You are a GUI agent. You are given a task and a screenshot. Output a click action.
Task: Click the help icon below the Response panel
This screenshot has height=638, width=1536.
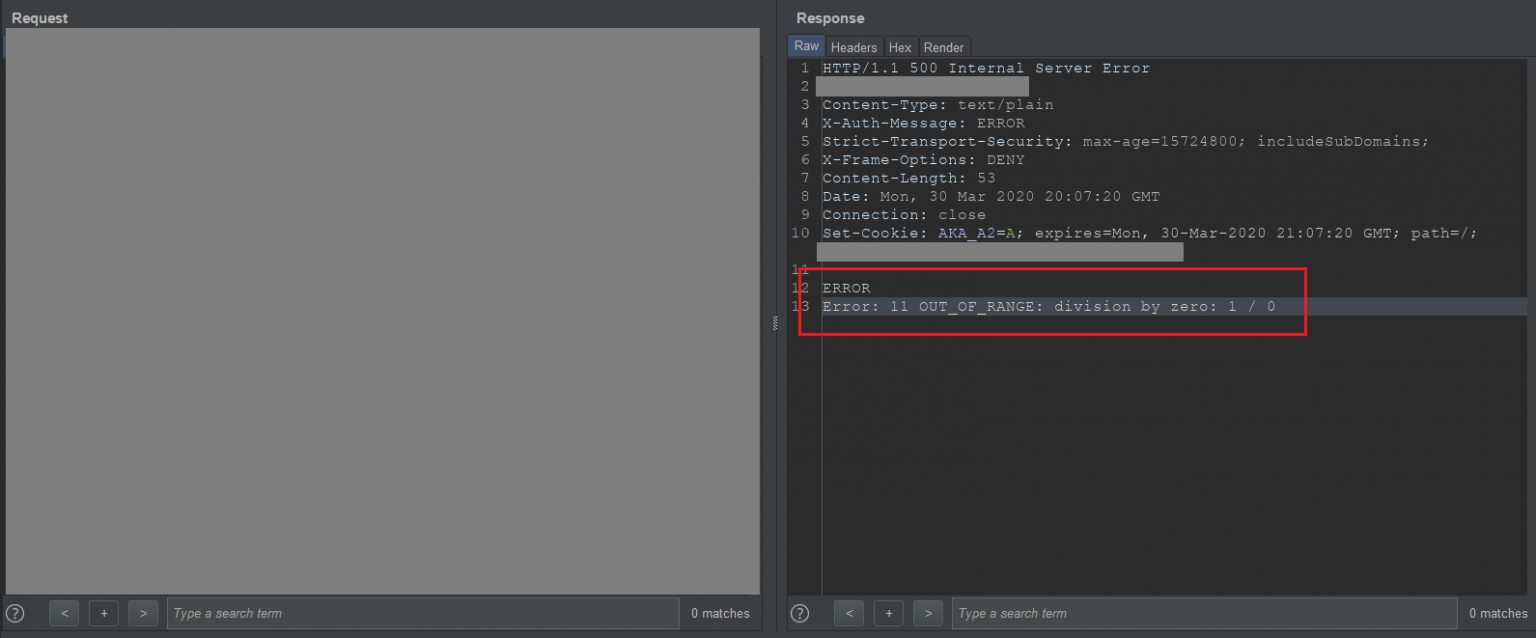(x=799, y=613)
